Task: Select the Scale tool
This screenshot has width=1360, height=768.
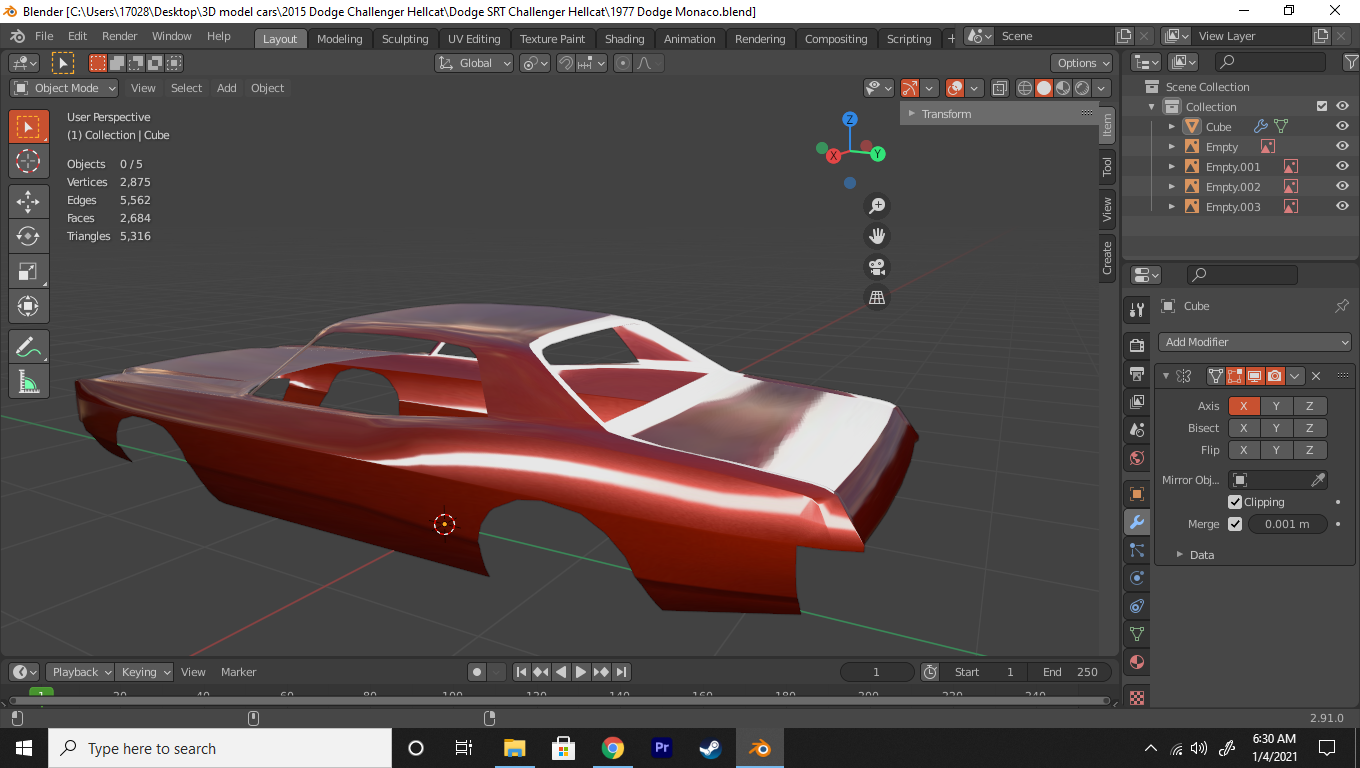Action: click(x=28, y=271)
